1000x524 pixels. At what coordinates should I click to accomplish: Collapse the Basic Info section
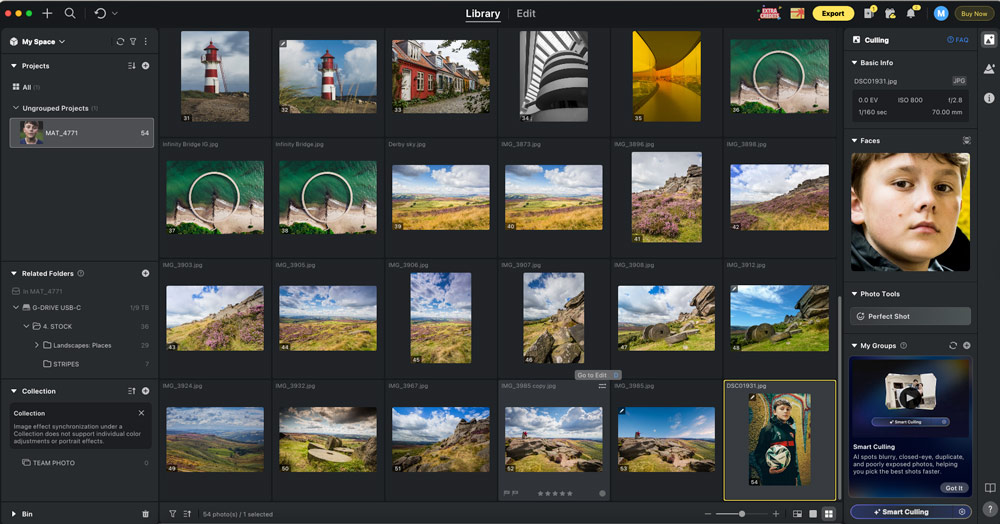tap(854, 62)
